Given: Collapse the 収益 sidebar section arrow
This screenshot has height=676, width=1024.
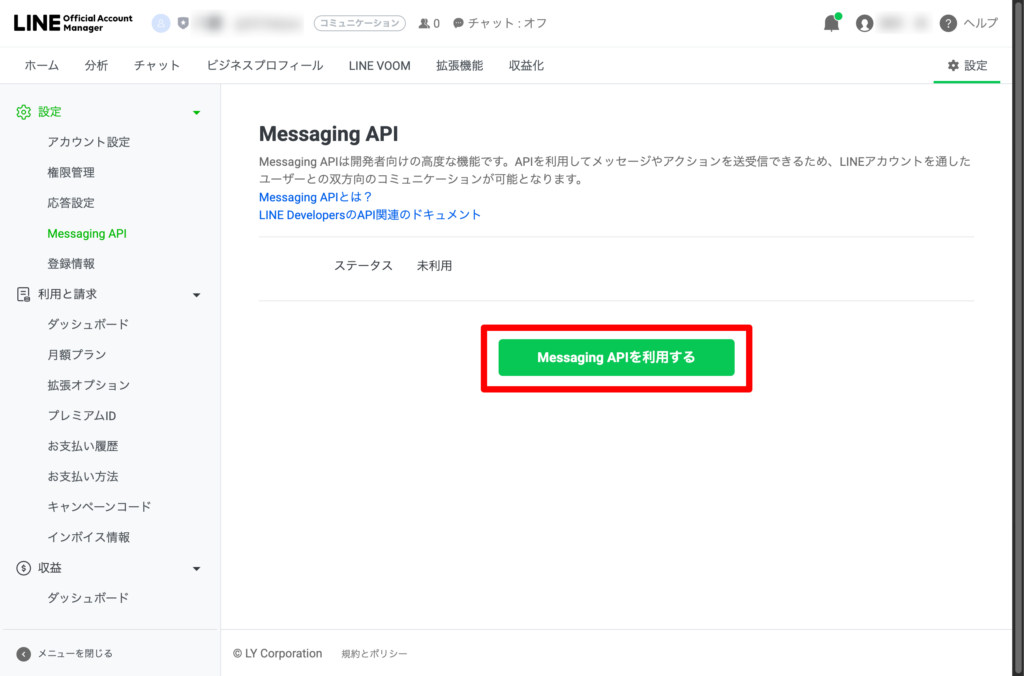Looking at the screenshot, I should pyautogui.click(x=196, y=569).
